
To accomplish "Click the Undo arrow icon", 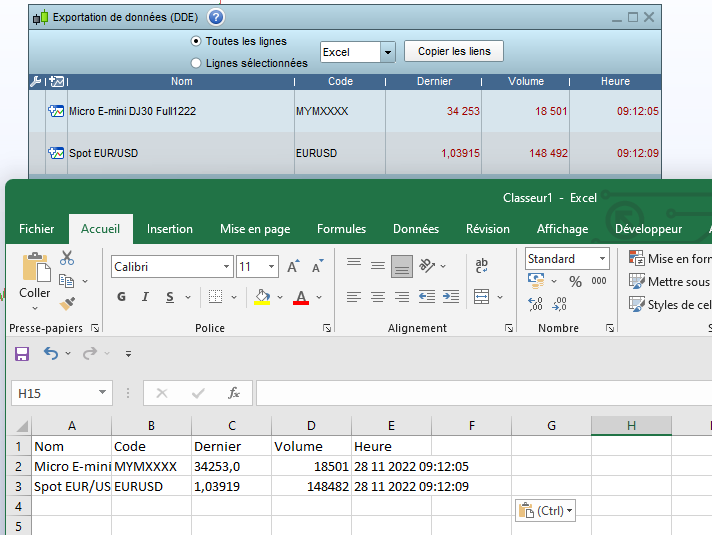I will [51, 353].
